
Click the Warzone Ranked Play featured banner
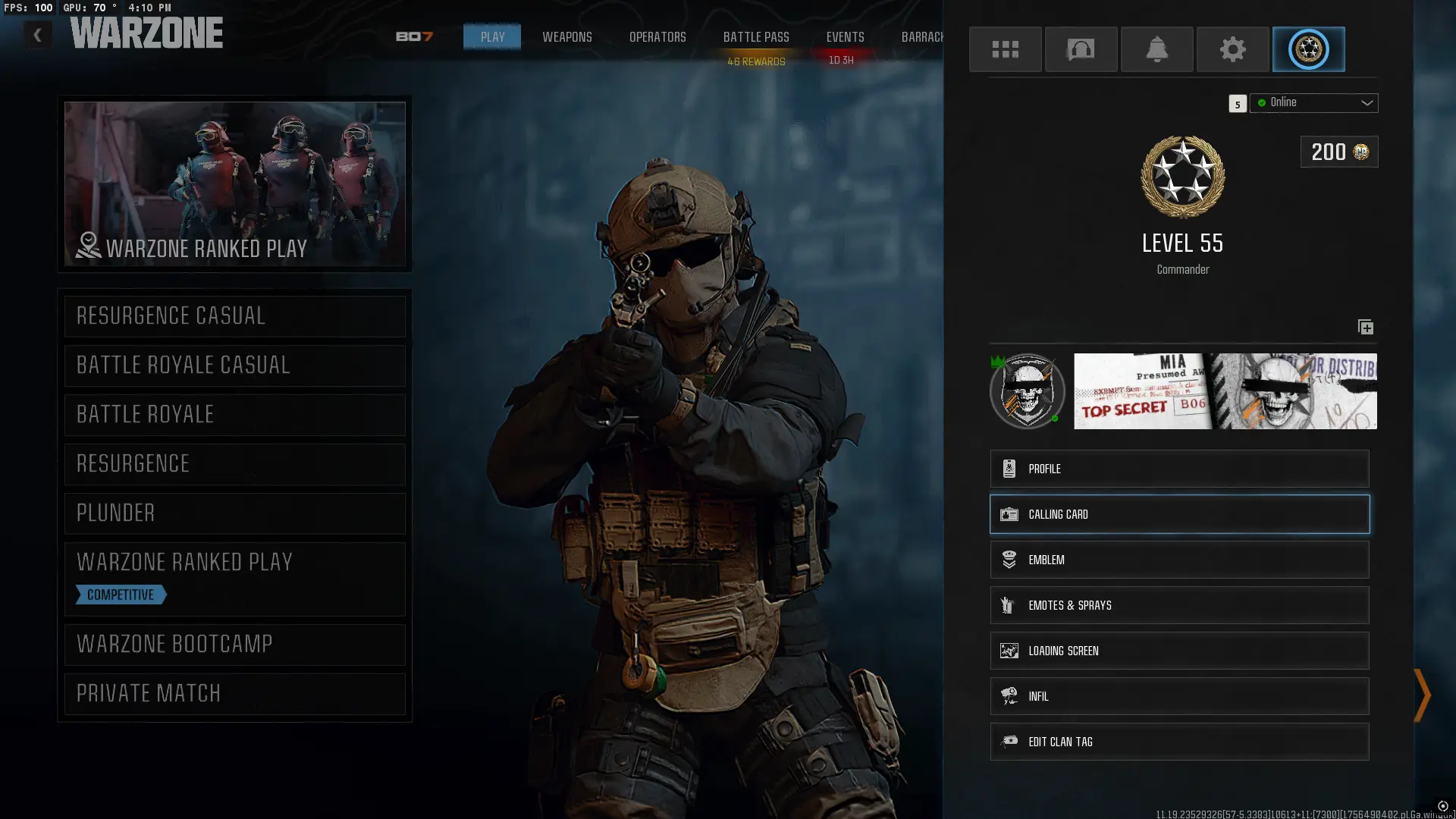(235, 184)
